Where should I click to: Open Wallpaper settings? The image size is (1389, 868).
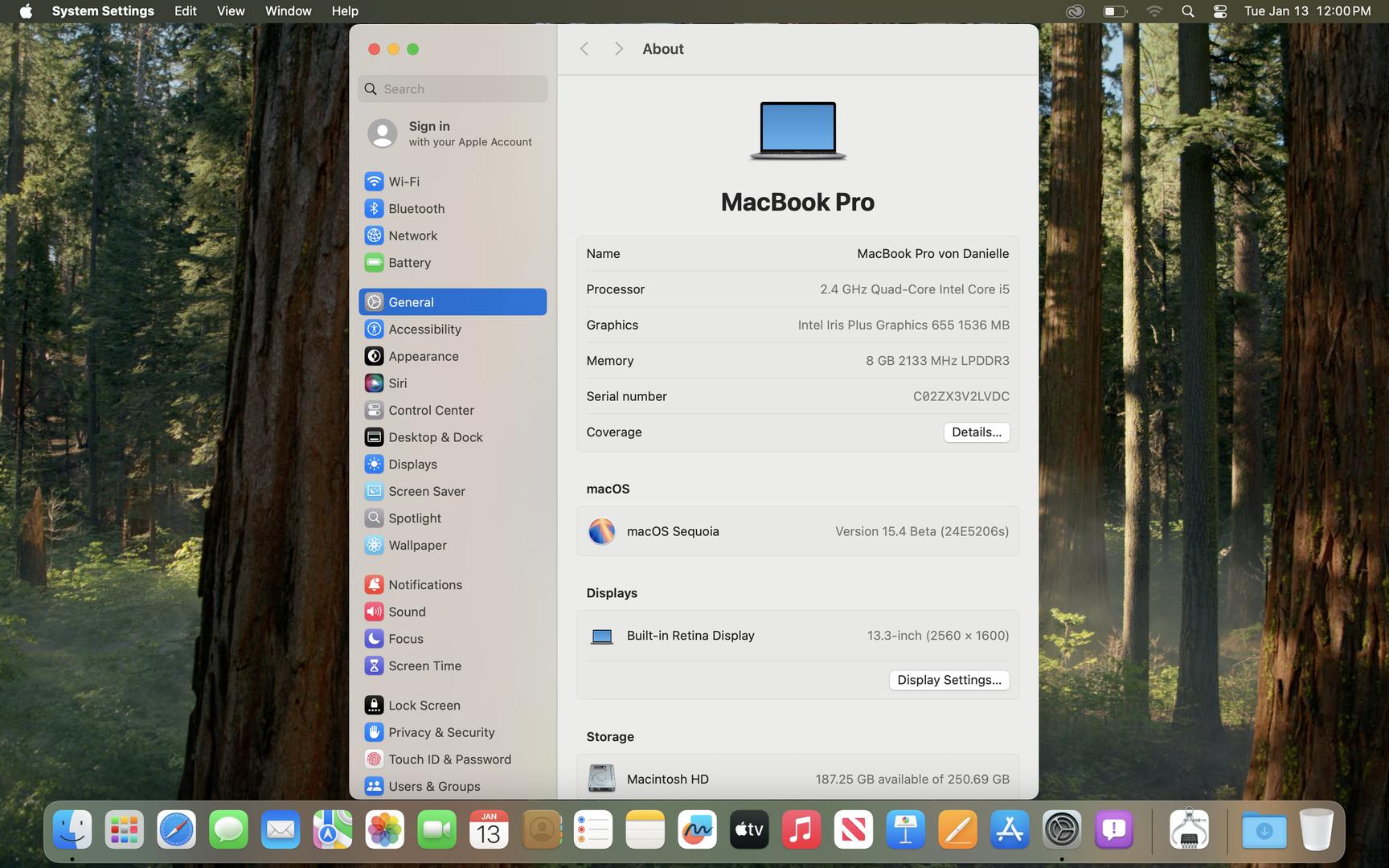417,546
